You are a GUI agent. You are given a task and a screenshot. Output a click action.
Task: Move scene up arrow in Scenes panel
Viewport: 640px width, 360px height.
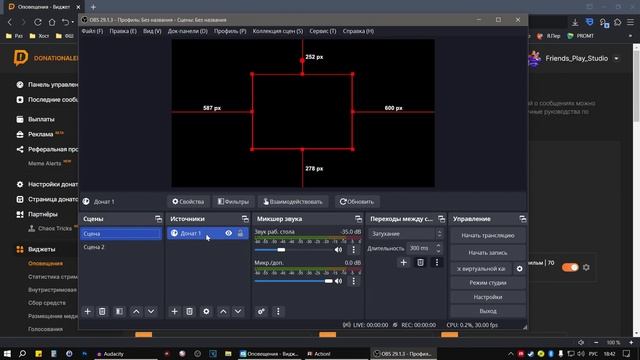(136, 311)
